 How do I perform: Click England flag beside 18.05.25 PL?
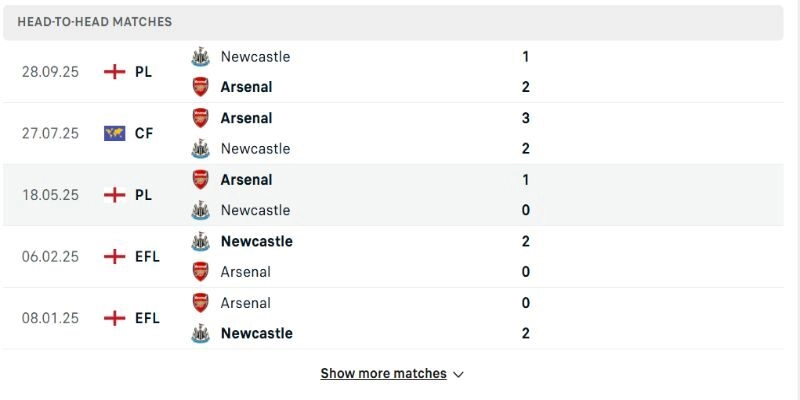[115, 195]
